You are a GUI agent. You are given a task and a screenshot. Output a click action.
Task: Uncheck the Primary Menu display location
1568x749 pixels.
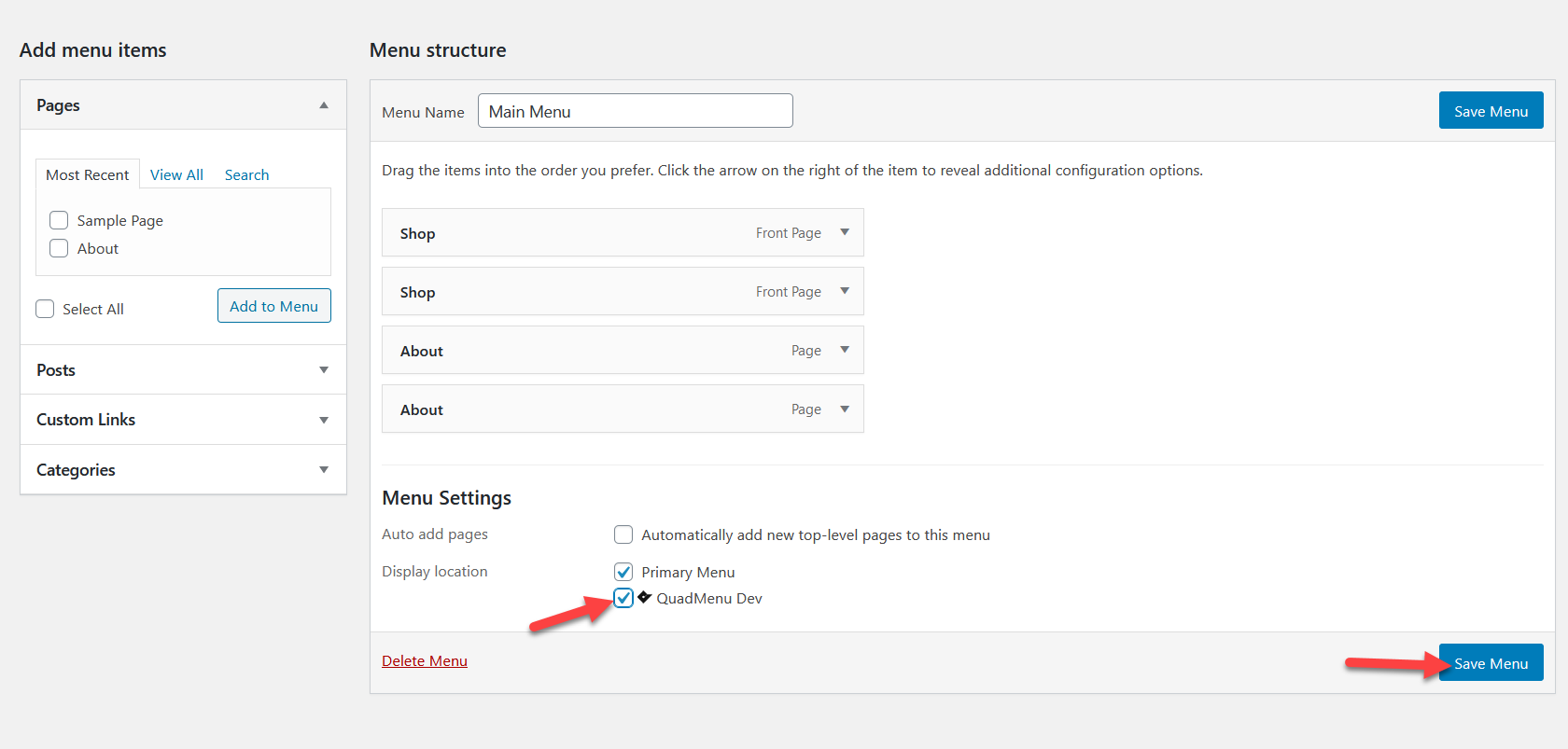point(623,572)
